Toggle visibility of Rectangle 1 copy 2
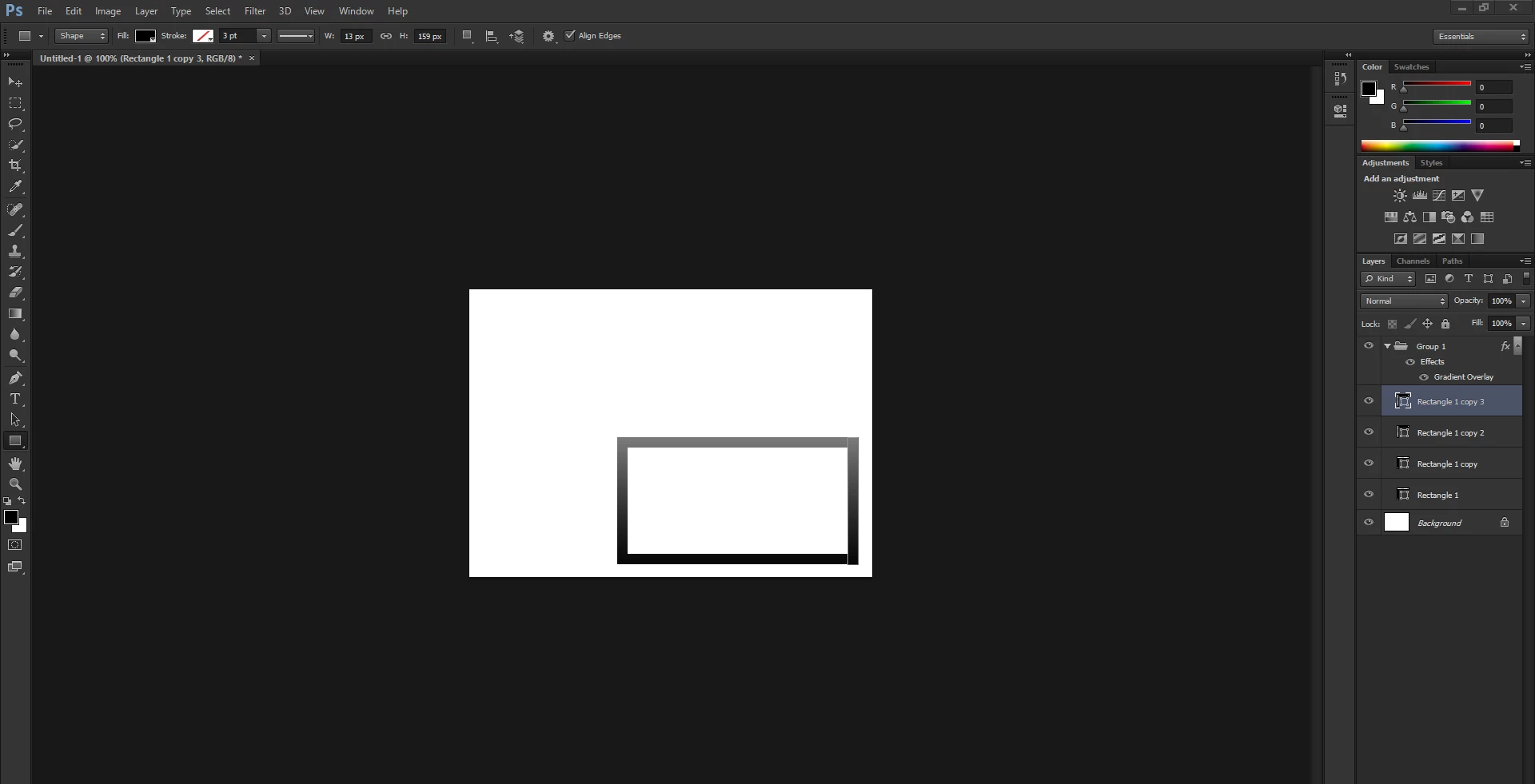The width and height of the screenshot is (1535, 784). (1369, 432)
